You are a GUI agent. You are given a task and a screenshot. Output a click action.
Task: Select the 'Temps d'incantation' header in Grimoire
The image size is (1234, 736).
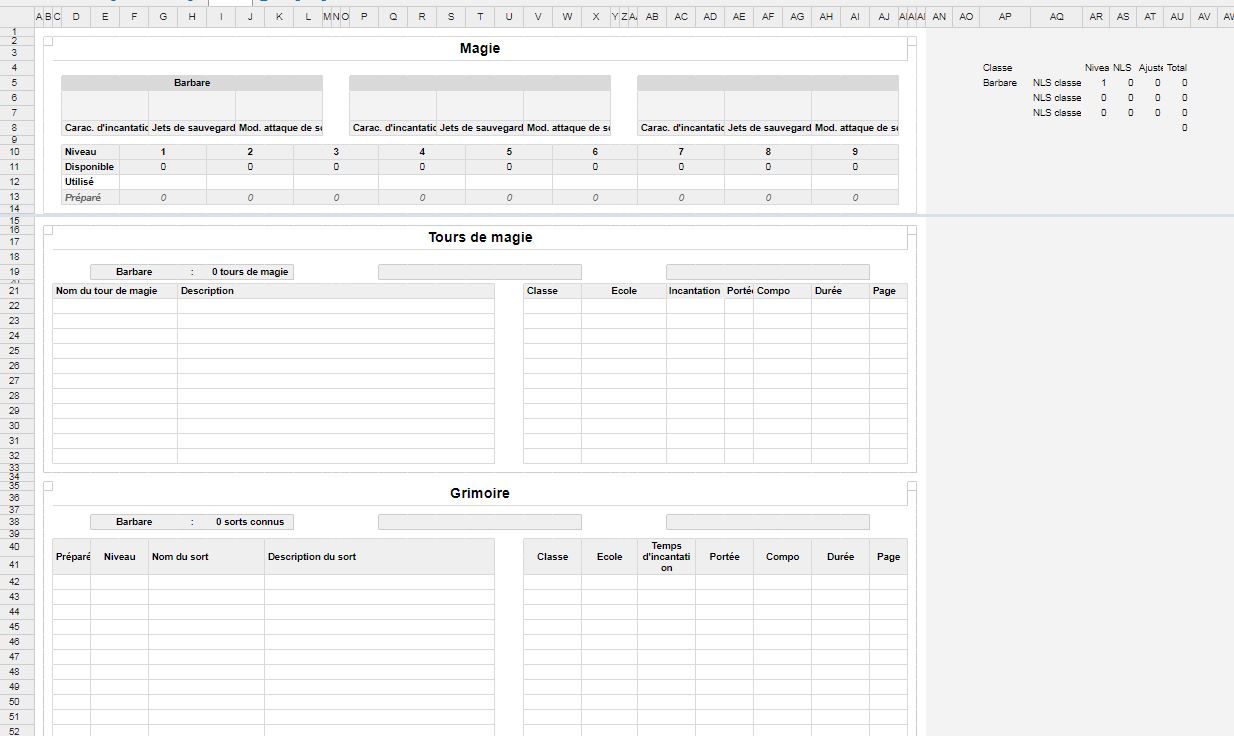click(666, 557)
